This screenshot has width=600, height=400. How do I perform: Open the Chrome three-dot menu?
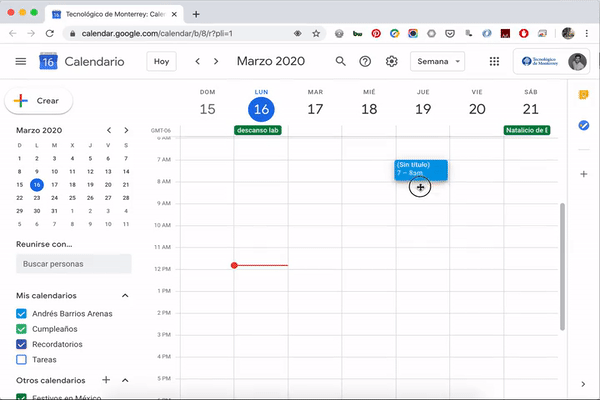pyautogui.click(x=586, y=34)
